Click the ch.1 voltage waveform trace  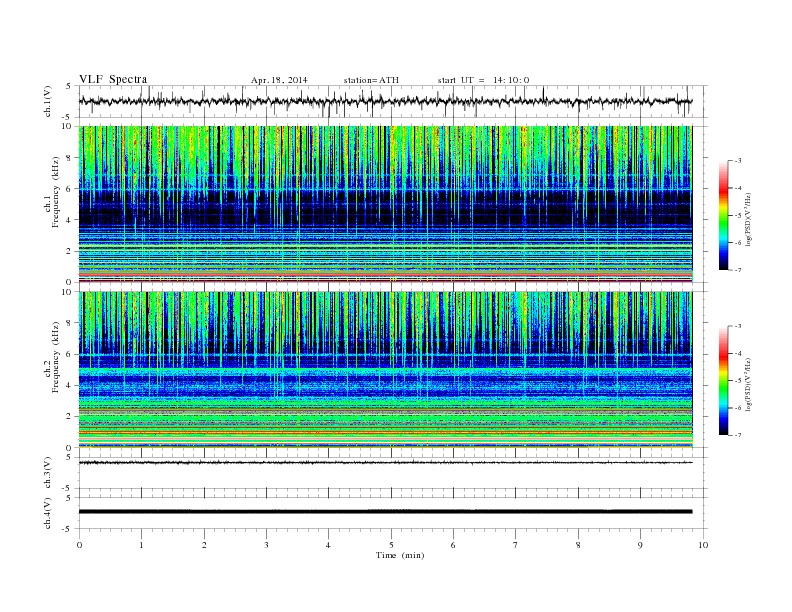(385, 101)
